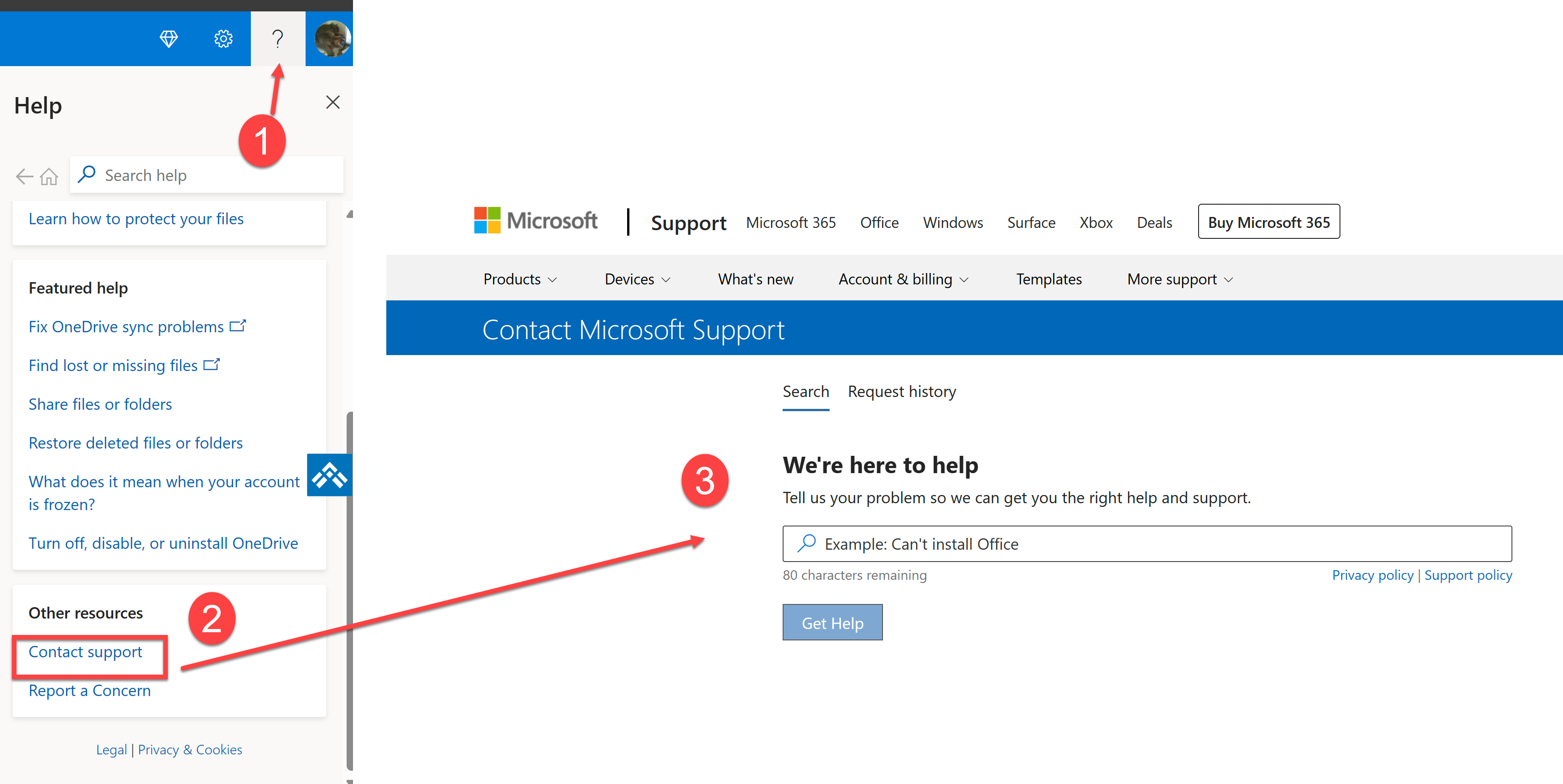Screen dimensions: 1563x784
Task: Open the Legal link
Action: 112,750
